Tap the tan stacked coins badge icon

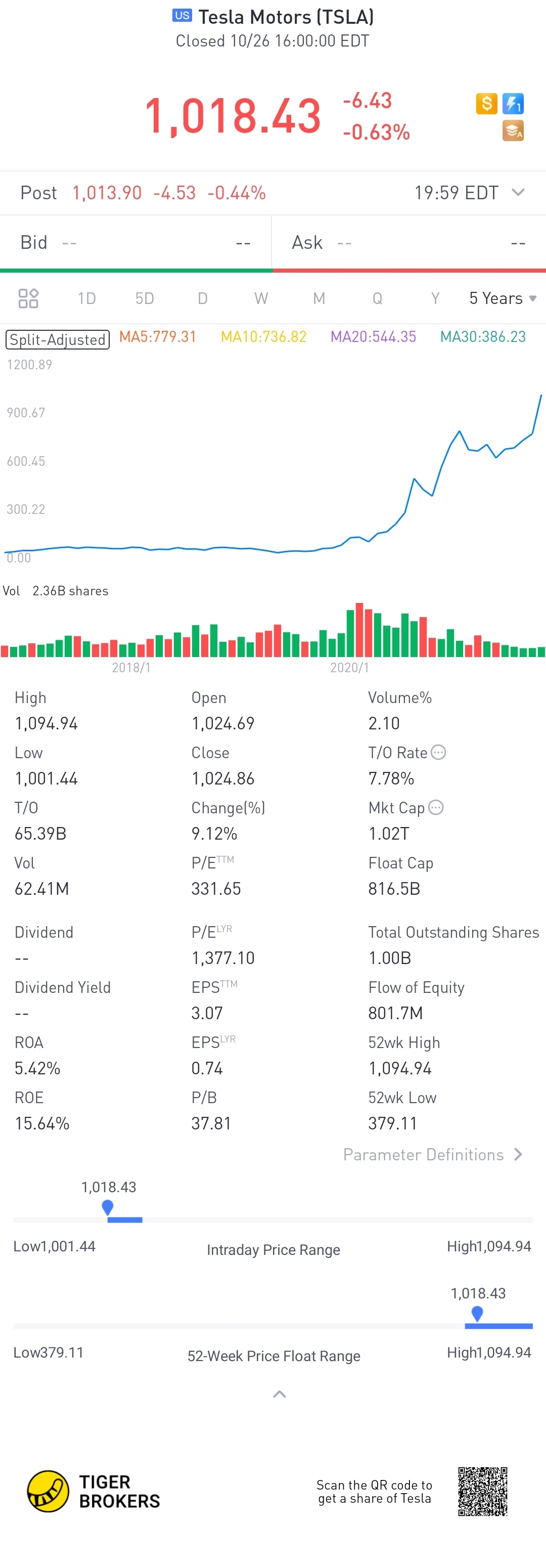(x=513, y=131)
